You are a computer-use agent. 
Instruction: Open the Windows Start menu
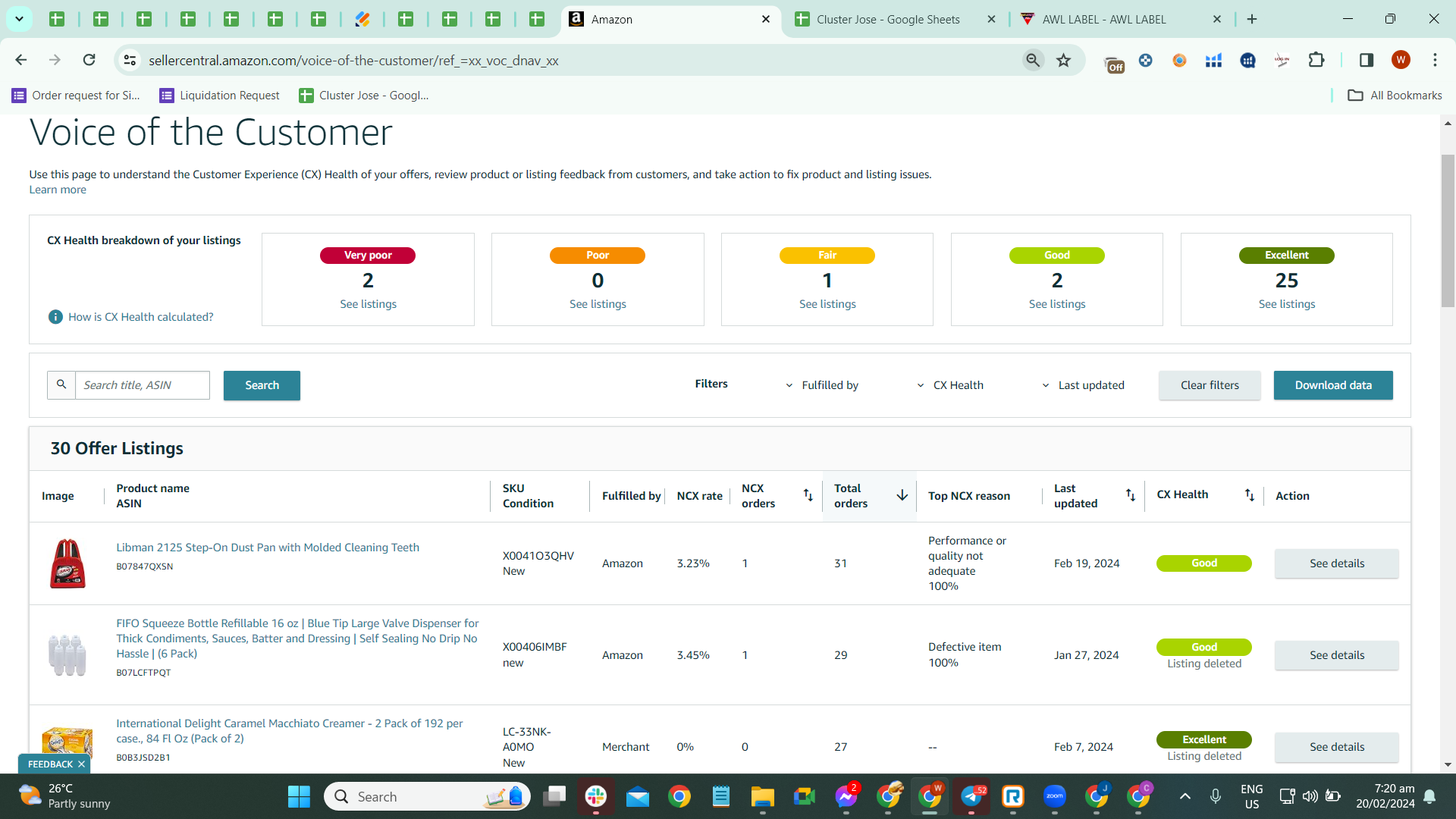[299, 796]
